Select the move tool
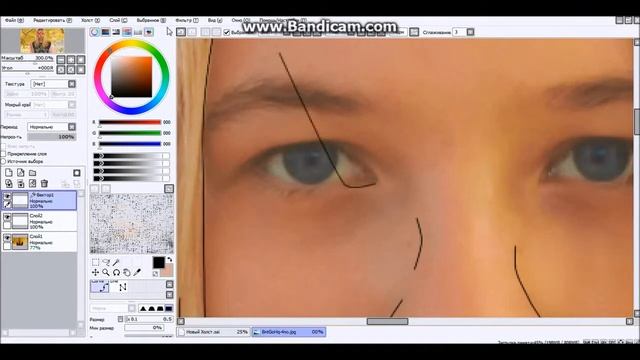Screen dimensions: 640x360 95,272
